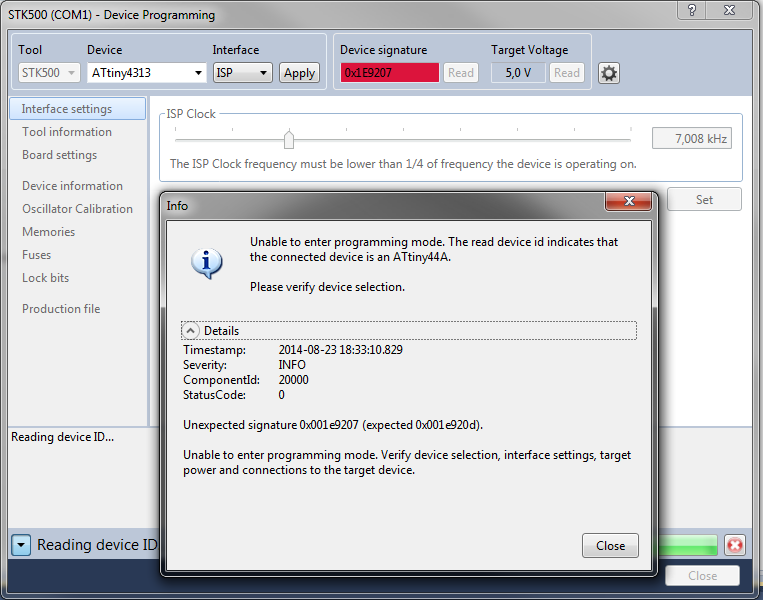Close the Device Programming window

(x=729, y=10)
